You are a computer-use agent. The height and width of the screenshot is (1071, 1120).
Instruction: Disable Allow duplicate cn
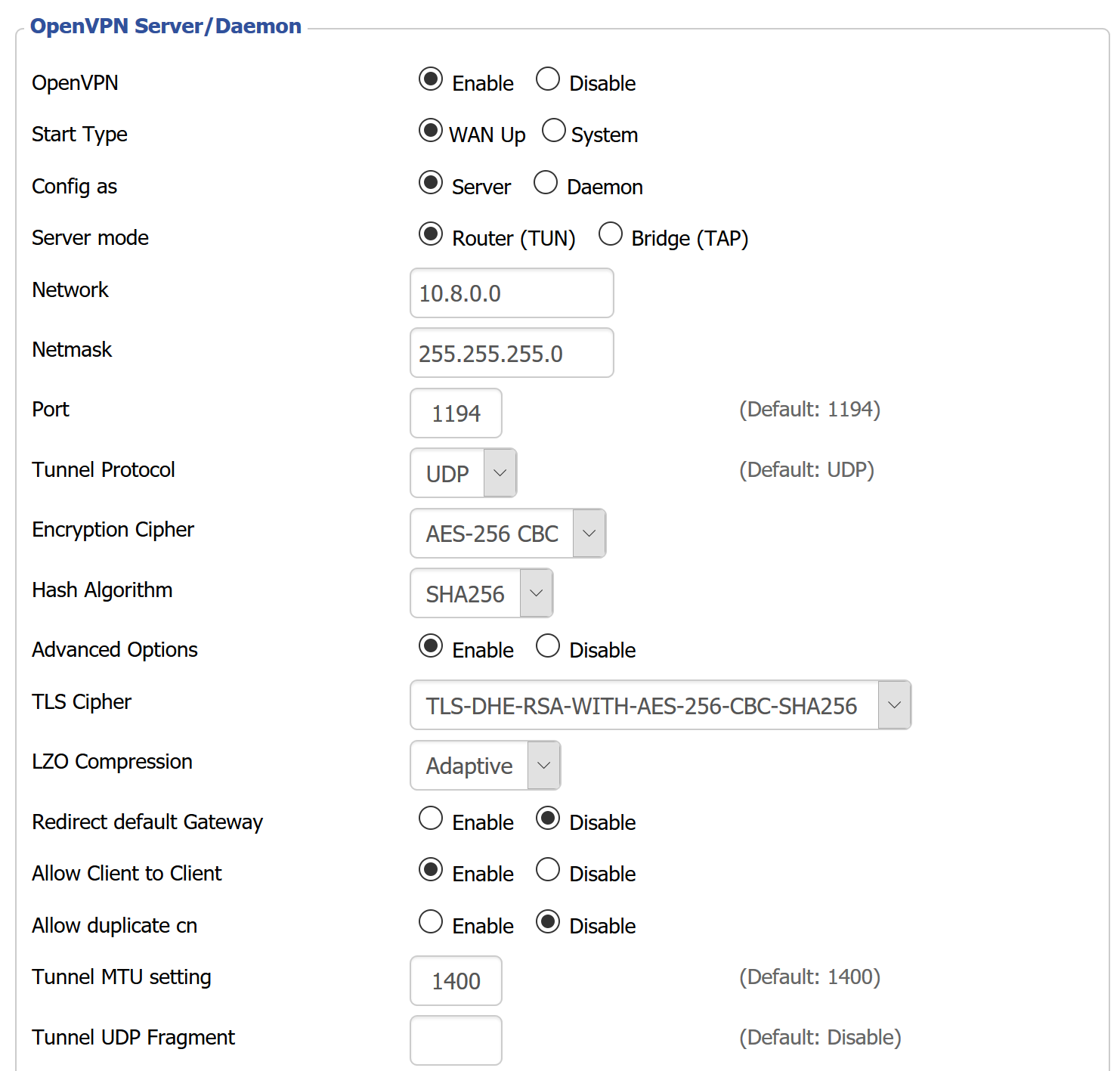pyautogui.click(x=548, y=922)
